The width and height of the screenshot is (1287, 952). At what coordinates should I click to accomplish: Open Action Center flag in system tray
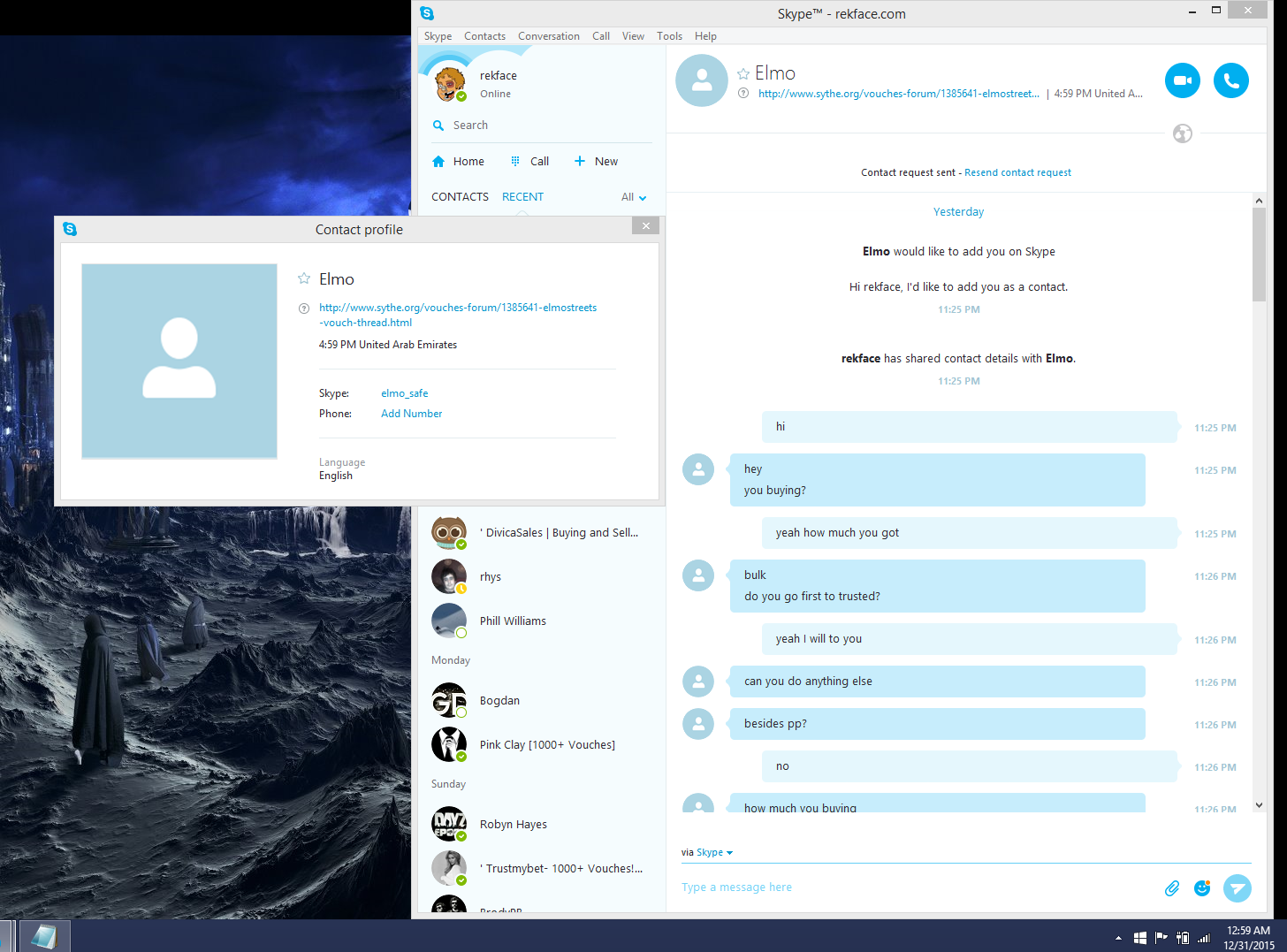click(x=1161, y=938)
